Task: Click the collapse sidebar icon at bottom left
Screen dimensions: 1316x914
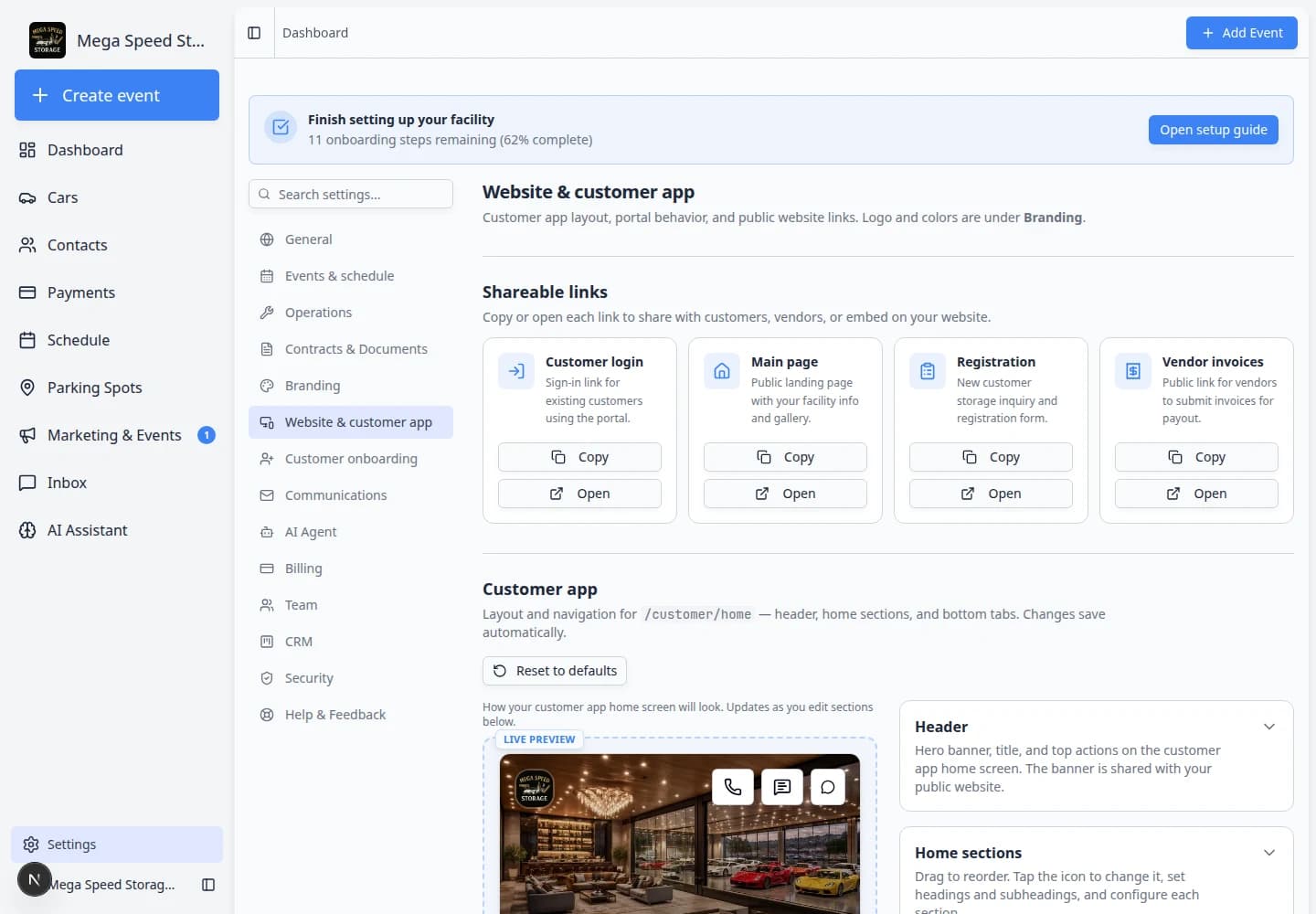Action: pyautogui.click(x=208, y=885)
